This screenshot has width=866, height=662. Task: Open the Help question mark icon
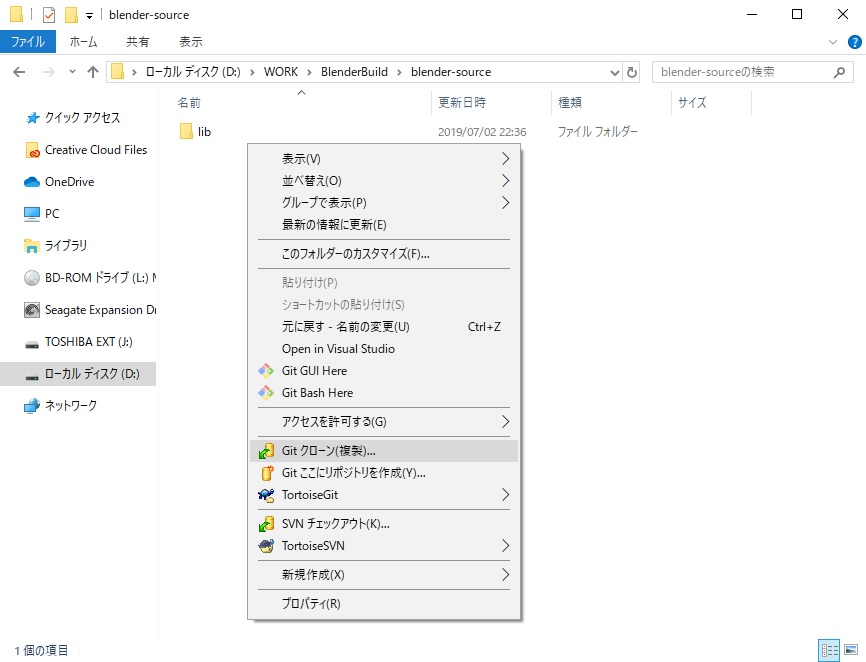[854, 42]
